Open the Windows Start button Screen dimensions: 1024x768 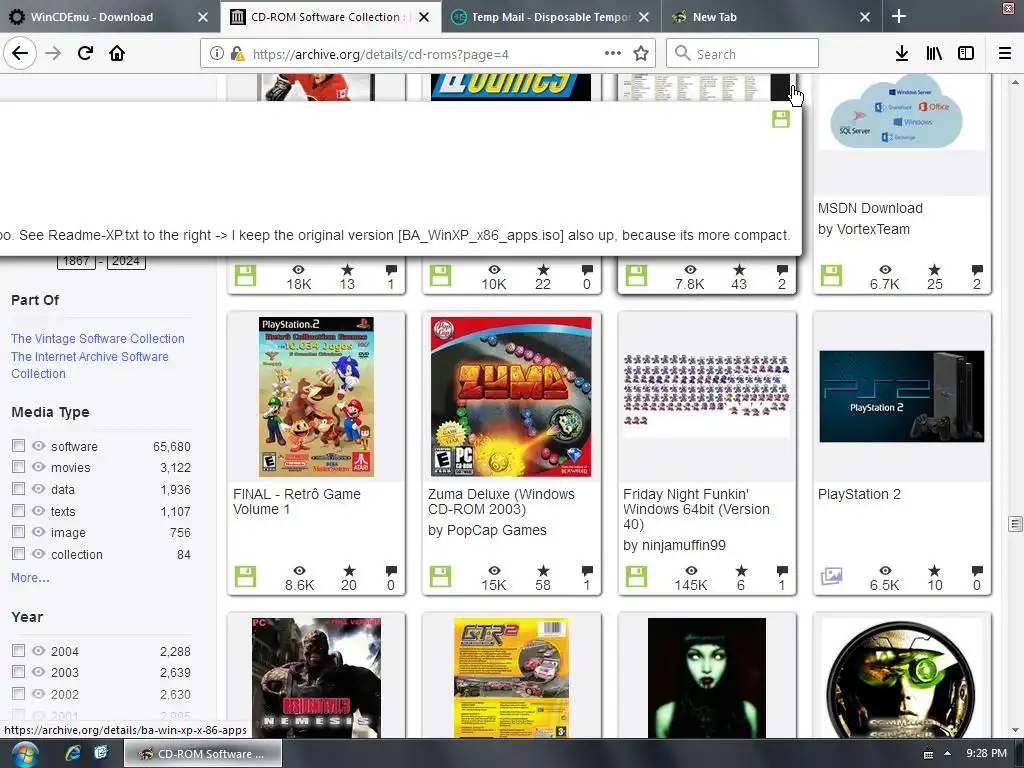click(24, 754)
